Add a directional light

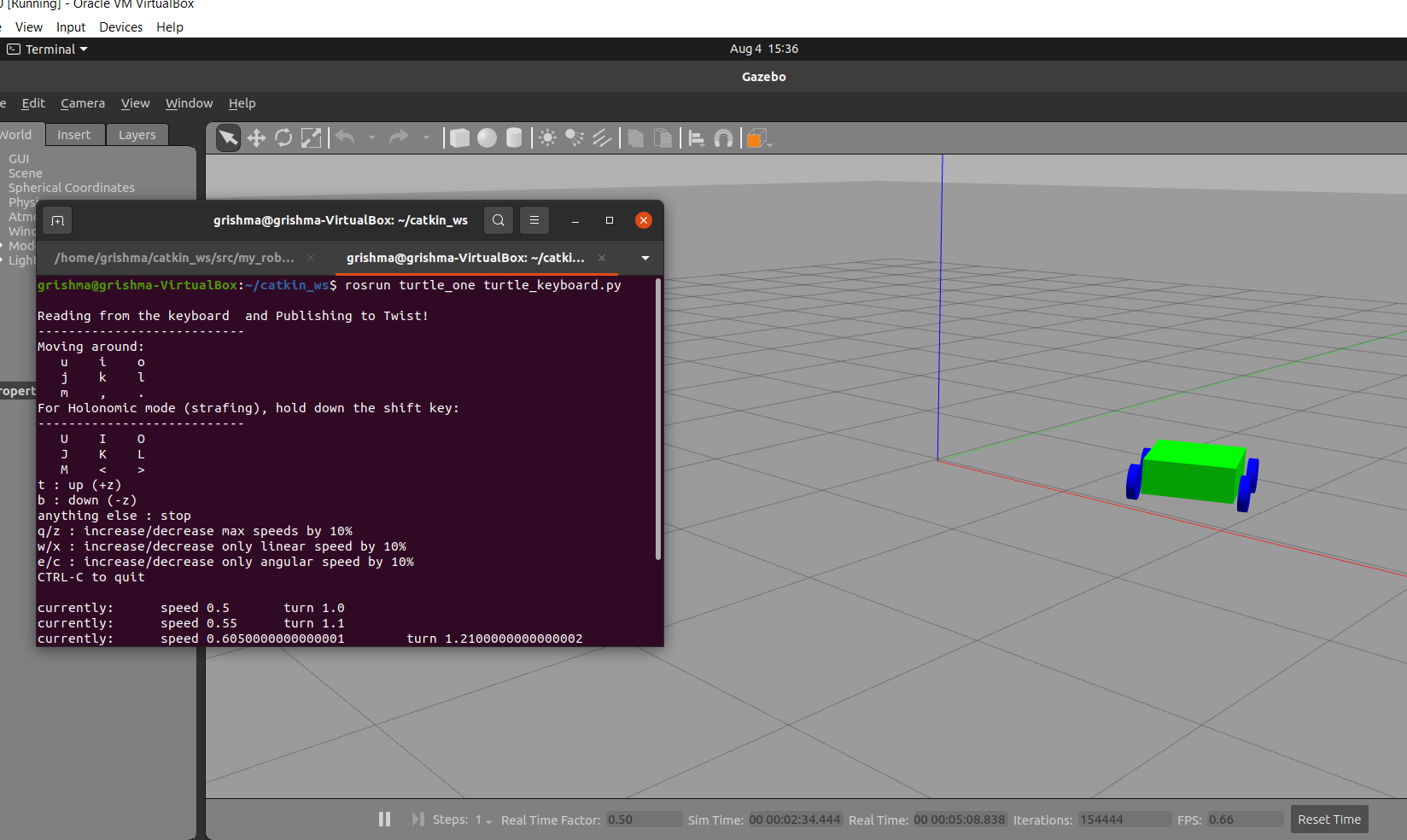(602, 137)
